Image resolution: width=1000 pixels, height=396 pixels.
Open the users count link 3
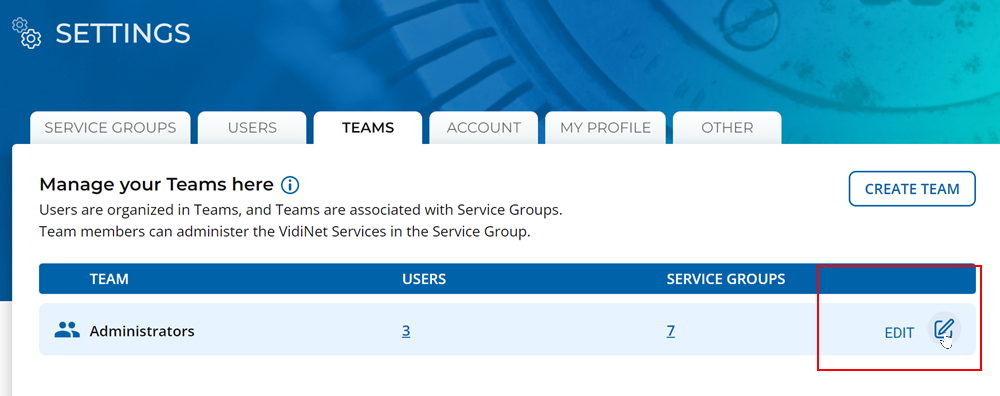406,331
